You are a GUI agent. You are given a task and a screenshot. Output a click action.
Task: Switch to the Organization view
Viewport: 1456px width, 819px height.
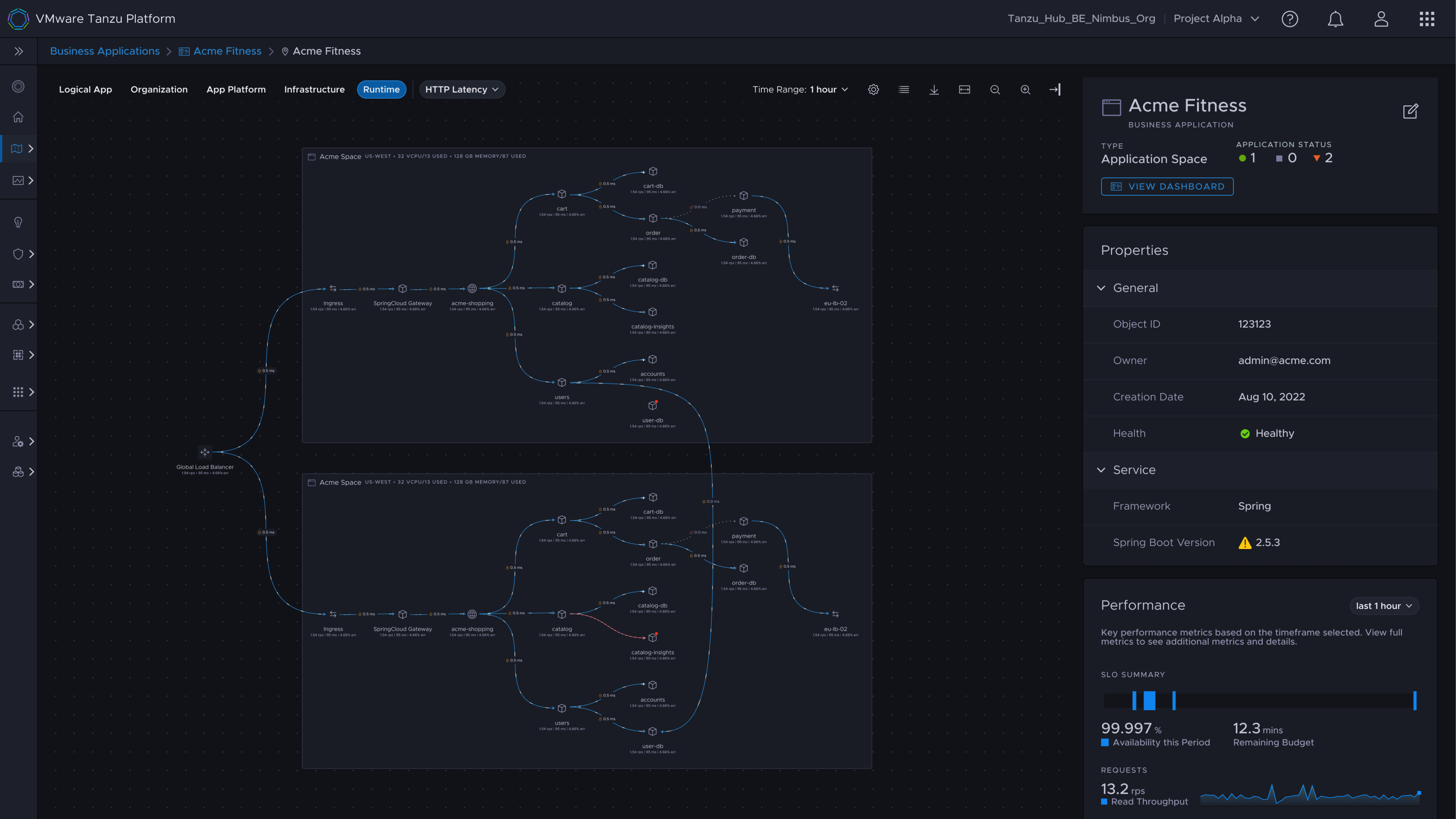click(x=159, y=89)
